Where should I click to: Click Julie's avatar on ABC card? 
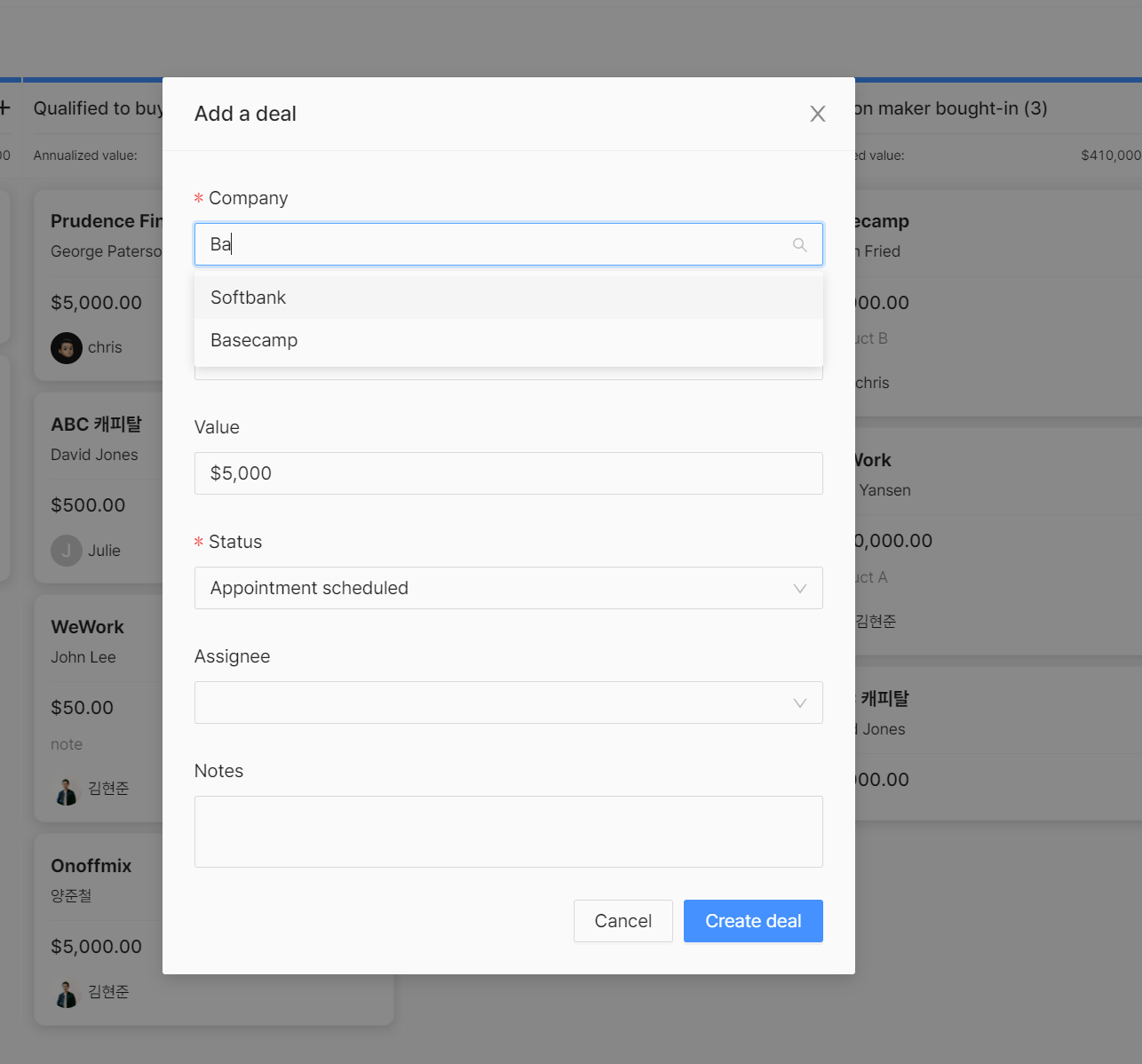point(67,551)
